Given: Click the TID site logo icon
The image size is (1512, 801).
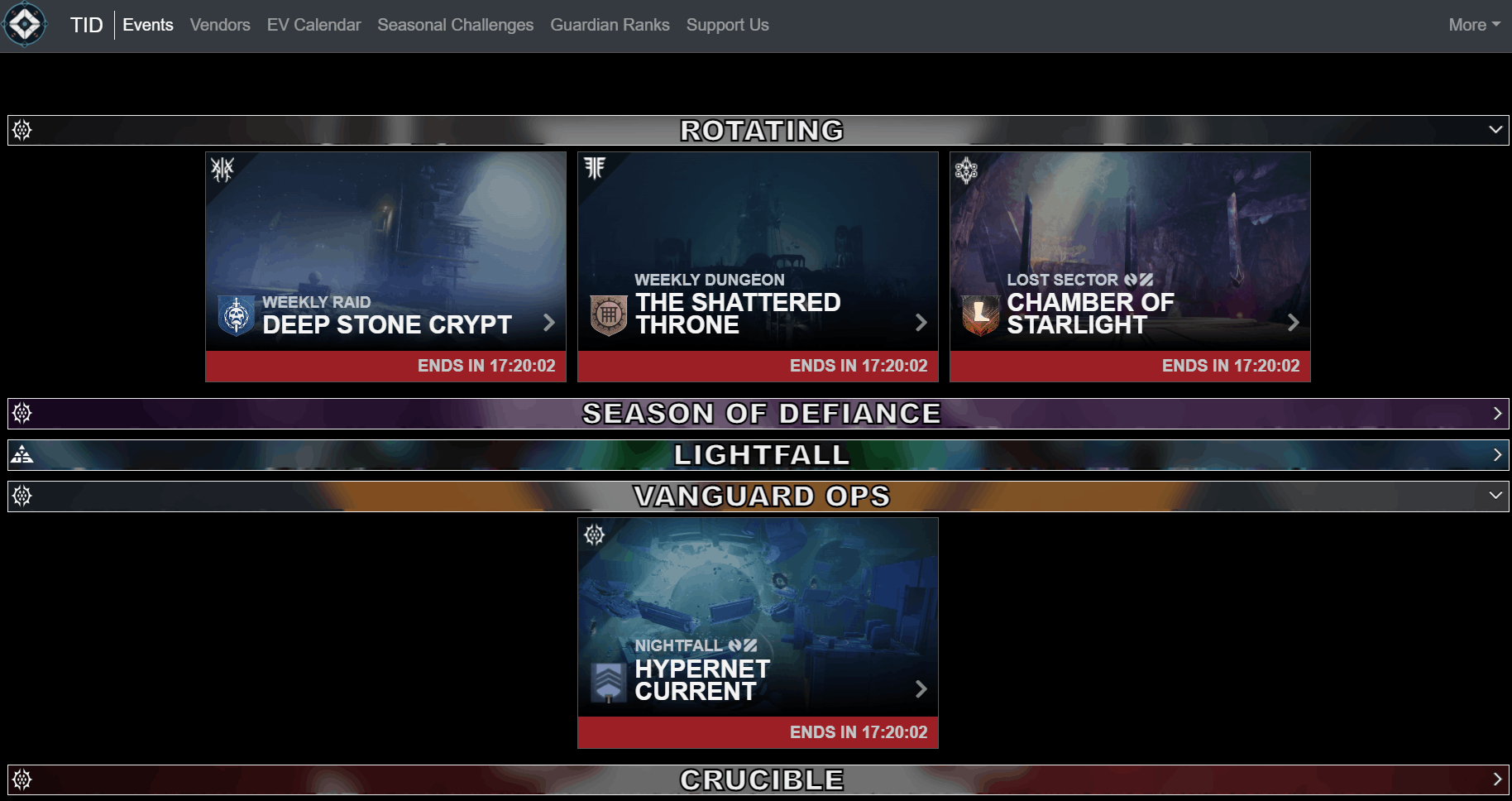Looking at the screenshot, I should 25,25.
